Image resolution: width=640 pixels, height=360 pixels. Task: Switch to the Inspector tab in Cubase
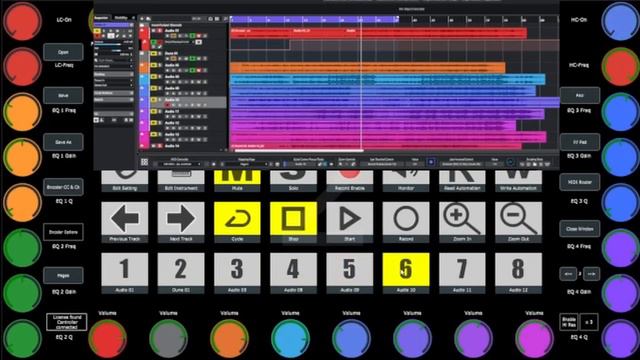(101, 18)
